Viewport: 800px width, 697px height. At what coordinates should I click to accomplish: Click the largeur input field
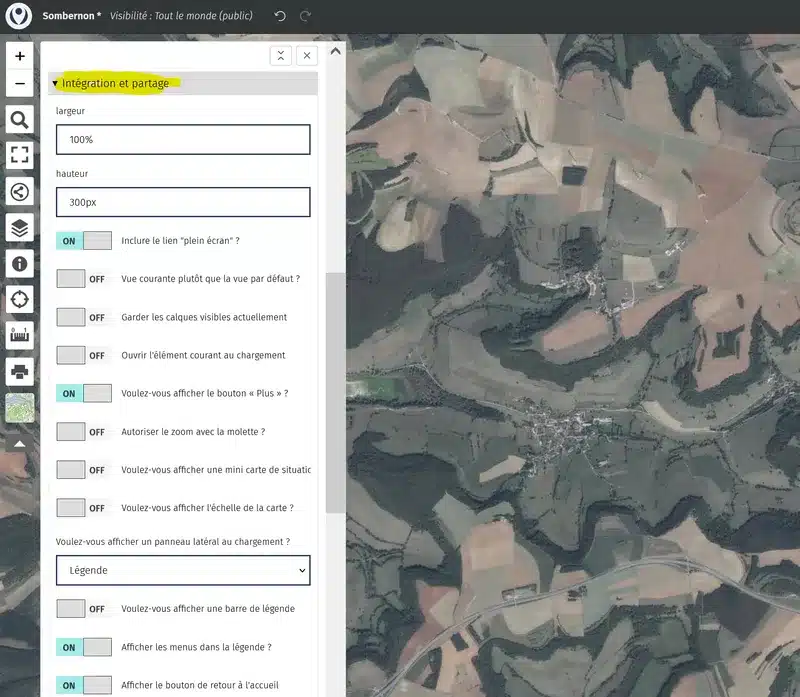pyautogui.click(x=183, y=139)
